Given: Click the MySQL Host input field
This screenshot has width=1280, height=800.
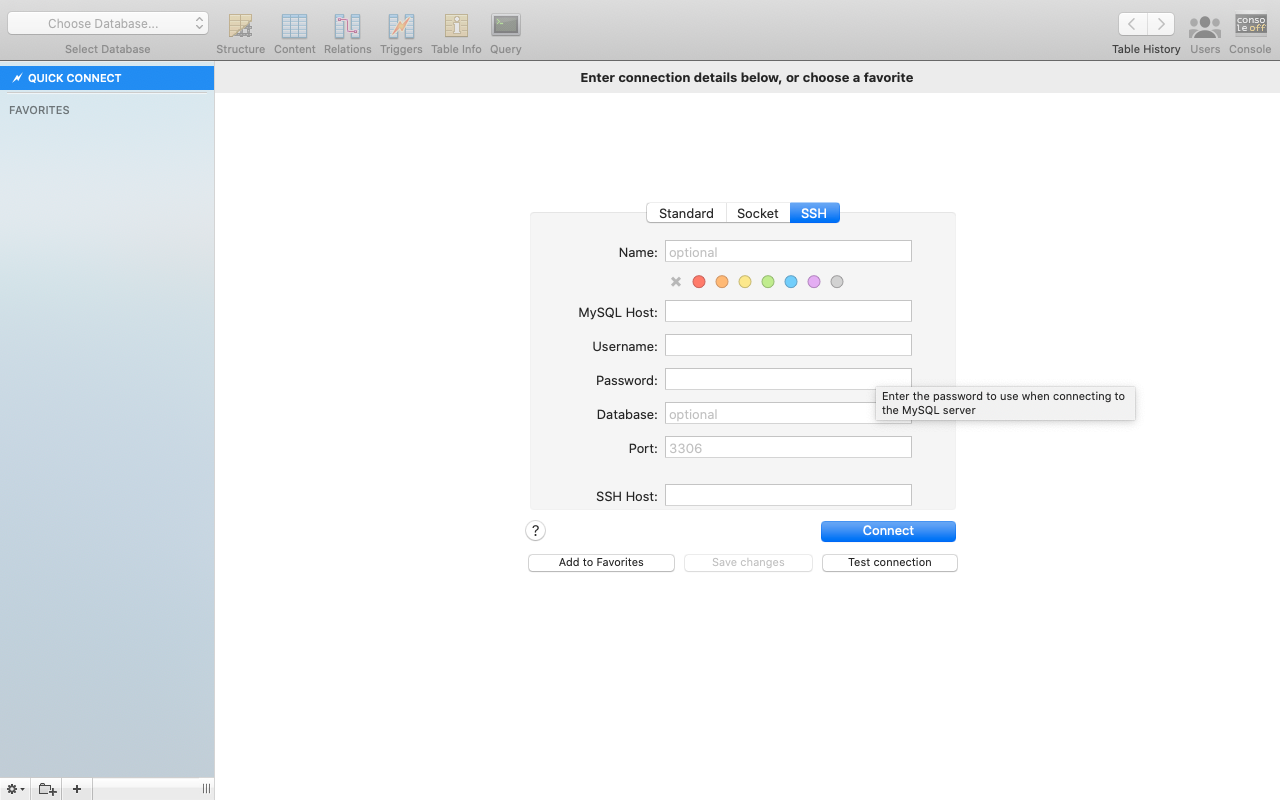Looking at the screenshot, I should (x=788, y=311).
